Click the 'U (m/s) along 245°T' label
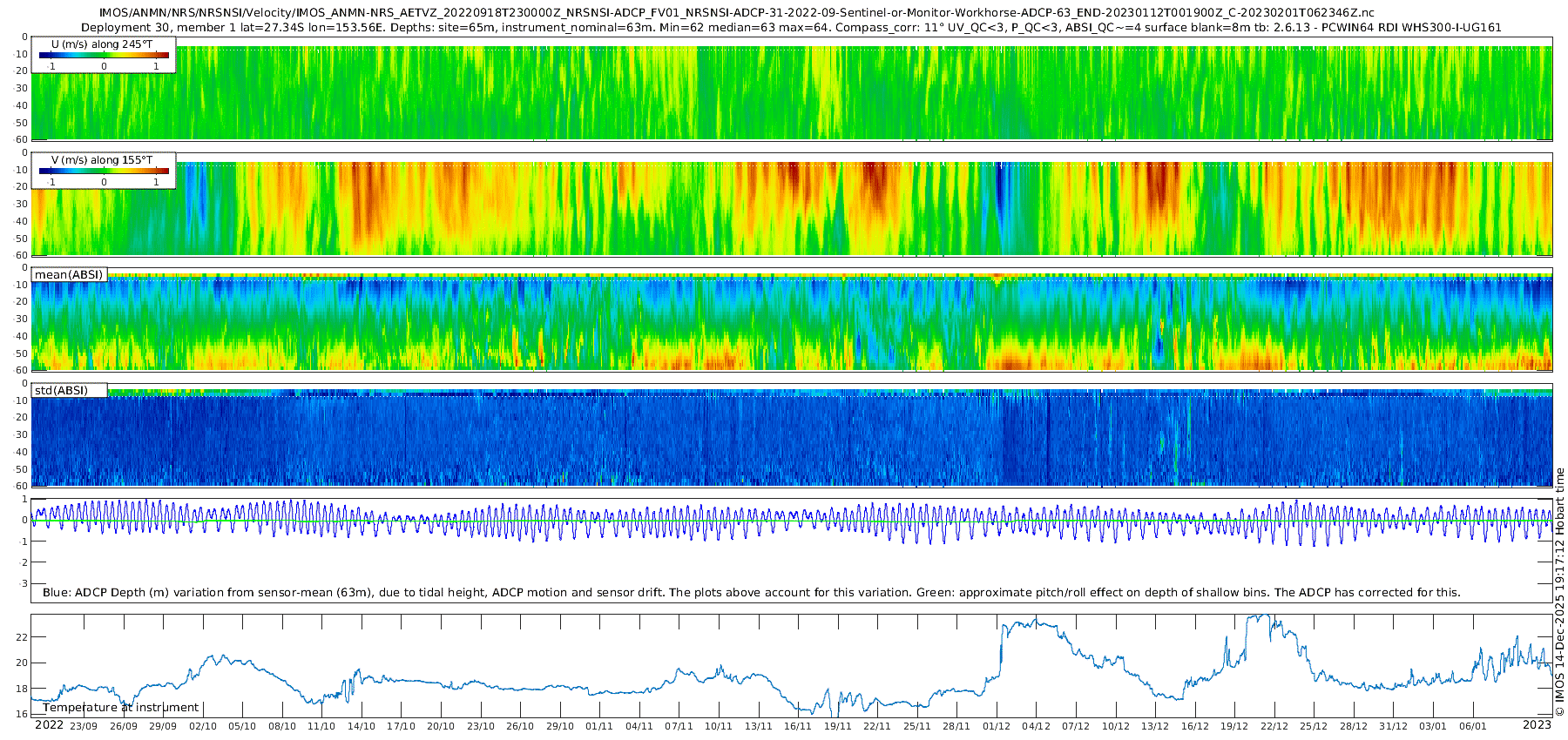The image size is (1568, 740). pyautogui.click(x=103, y=44)
